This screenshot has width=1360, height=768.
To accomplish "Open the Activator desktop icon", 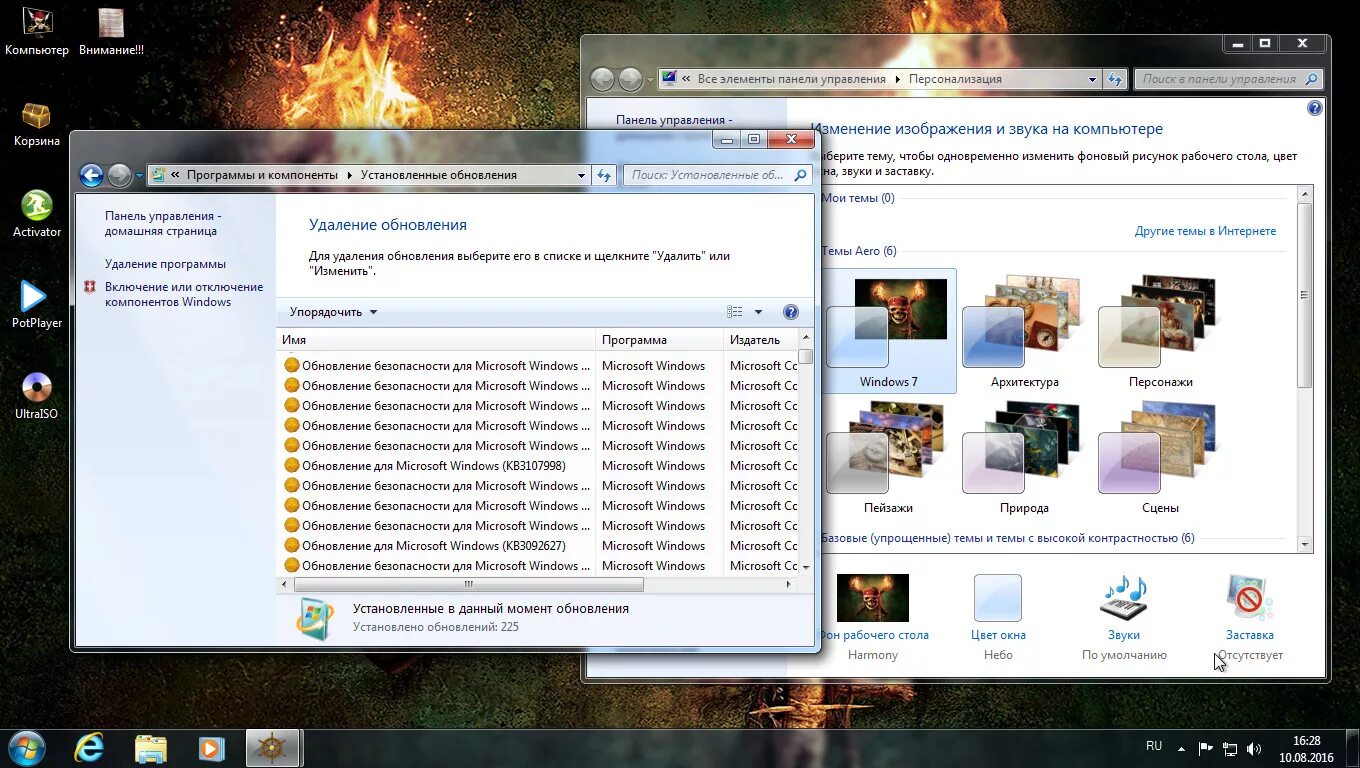I will [36, 206].
